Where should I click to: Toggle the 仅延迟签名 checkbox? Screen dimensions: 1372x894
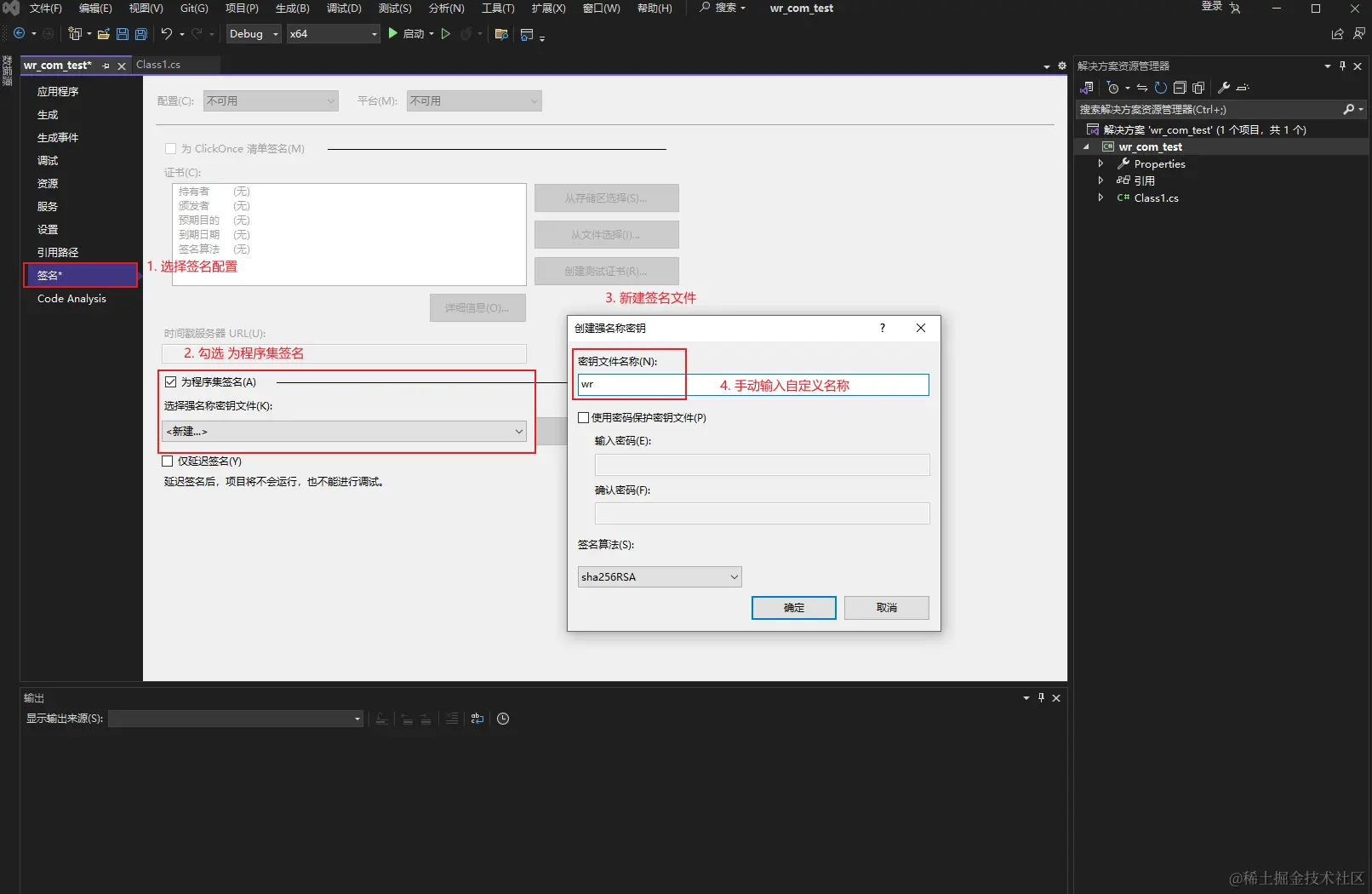168,461
